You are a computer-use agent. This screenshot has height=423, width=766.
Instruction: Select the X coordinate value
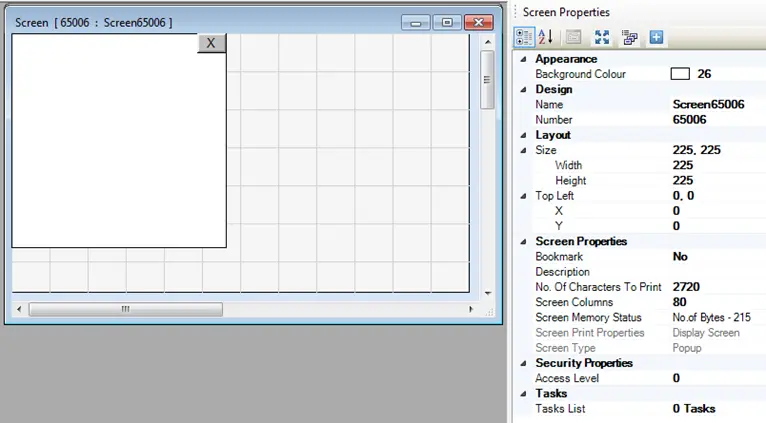pos(676,211)
